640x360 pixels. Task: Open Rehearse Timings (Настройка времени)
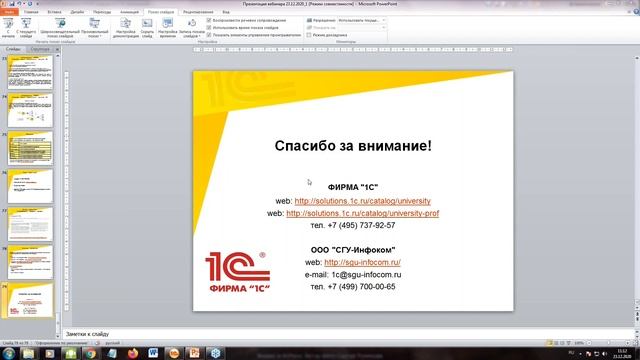click(167, 28)
